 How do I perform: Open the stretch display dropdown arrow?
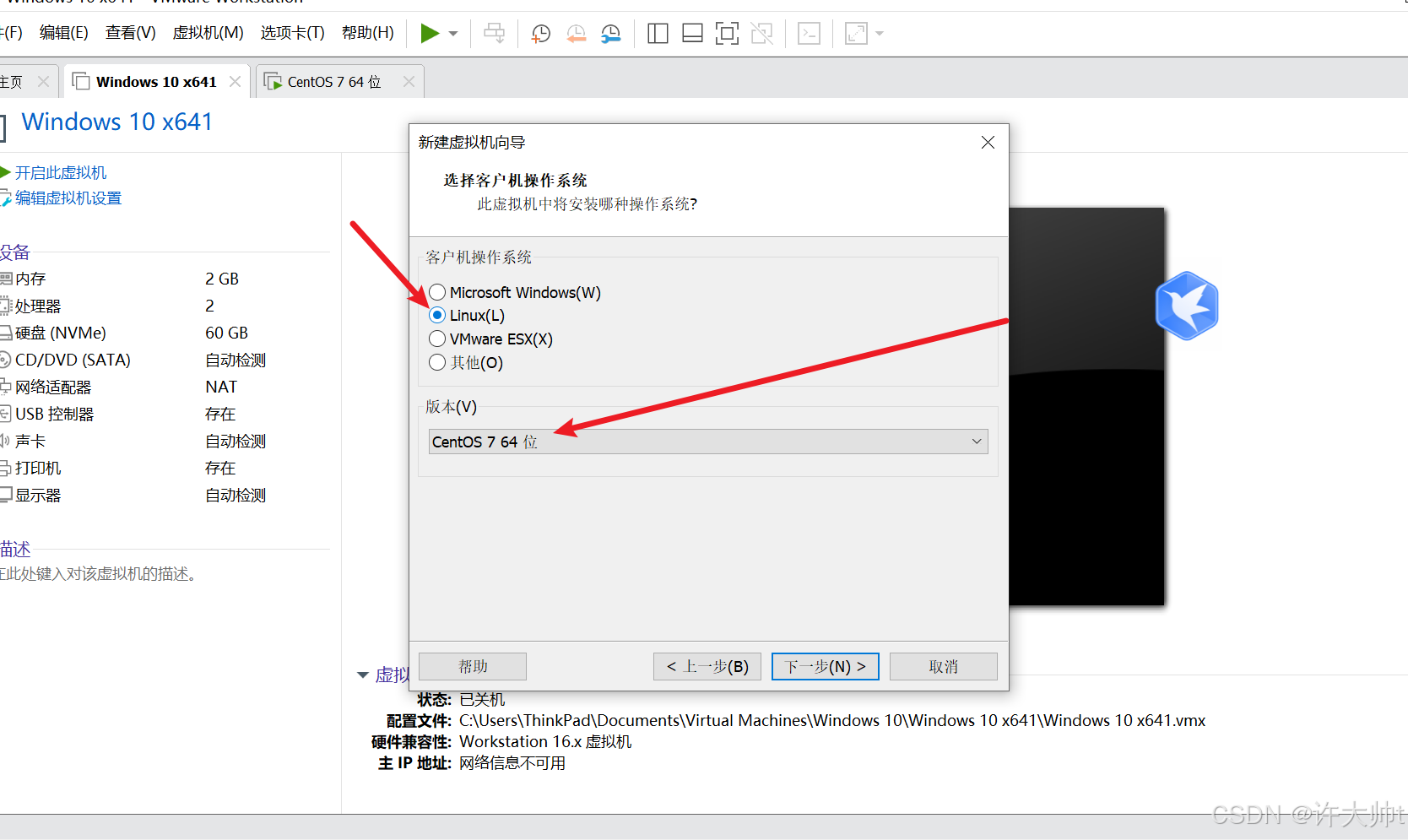pos(880,34)
